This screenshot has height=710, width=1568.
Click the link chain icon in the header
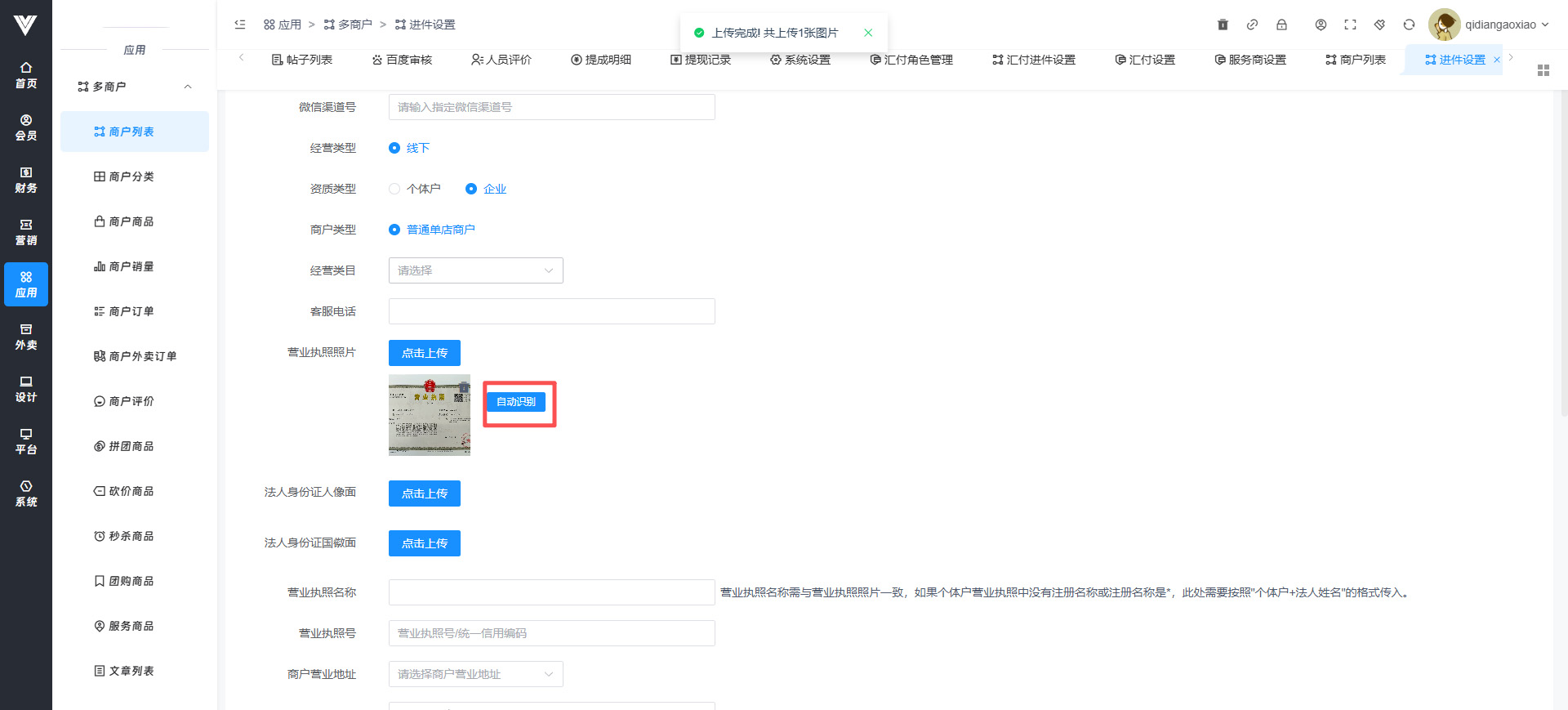(1252, 25)
